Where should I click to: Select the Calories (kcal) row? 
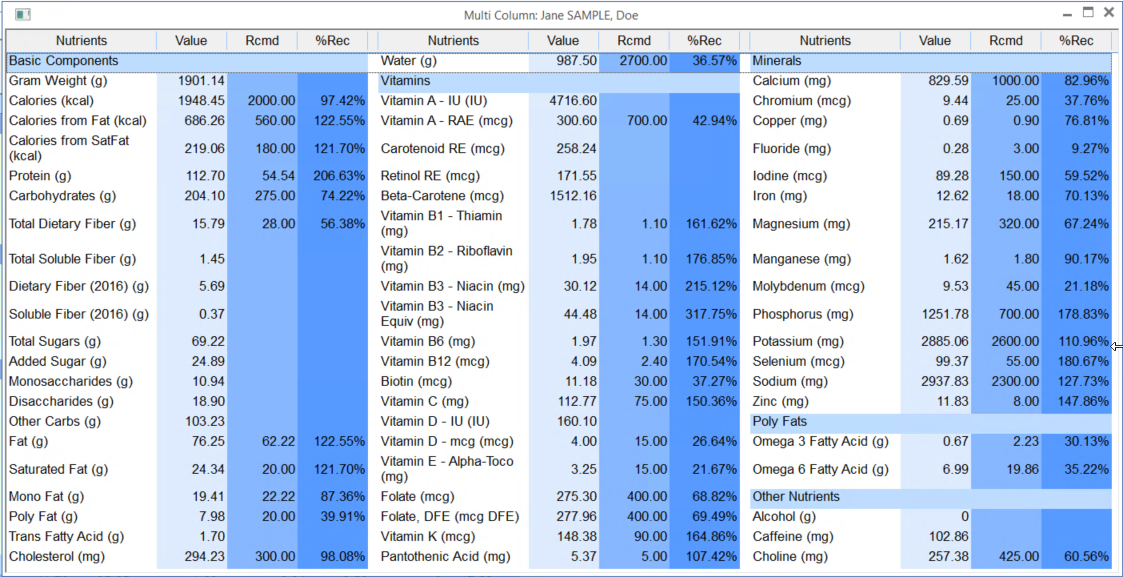(x=60, y=99)
